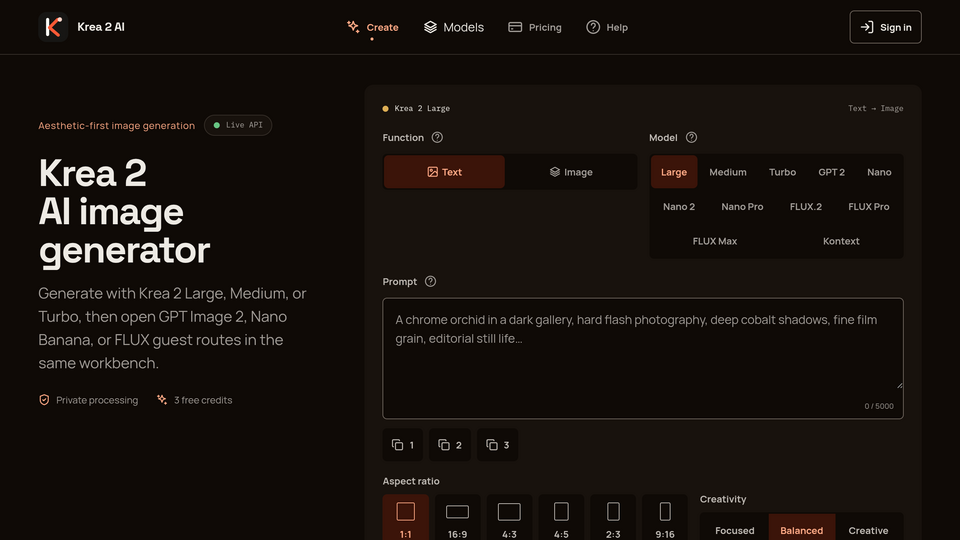Select the 2:3 aspect ratio

pos(613,519)
